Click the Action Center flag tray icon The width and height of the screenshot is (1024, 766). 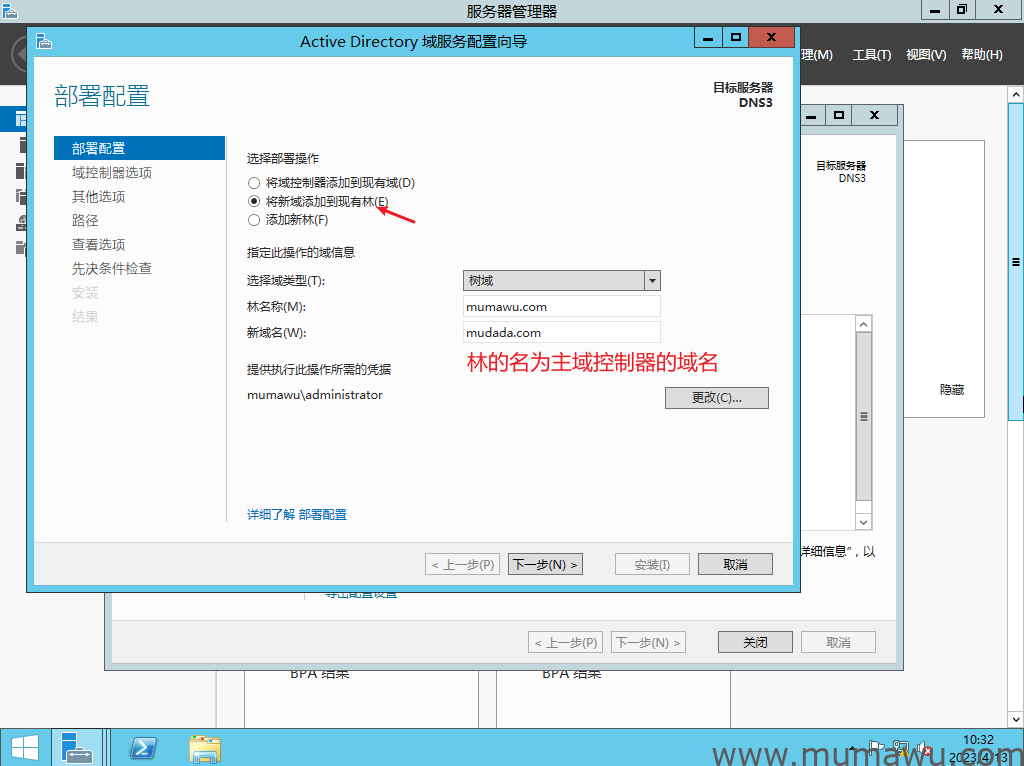click(x=877, y=747)
